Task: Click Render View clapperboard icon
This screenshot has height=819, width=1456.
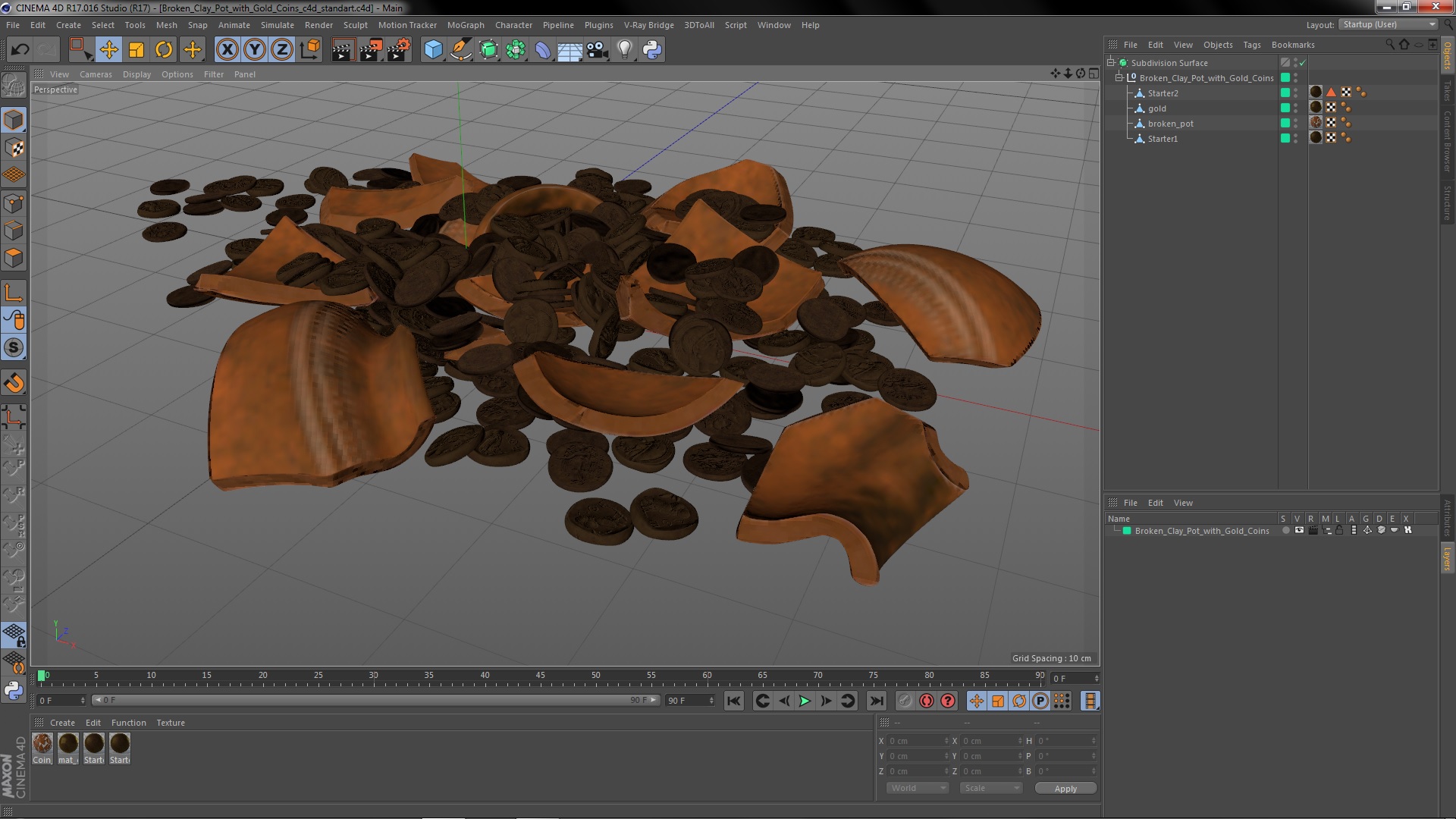Action: (x=343, y=50)
